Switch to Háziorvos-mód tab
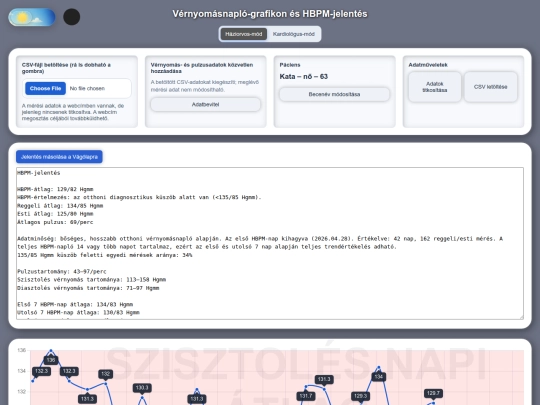Image resolution: width=540 pixels, height=405 pixels. click(x=243, y=34)
